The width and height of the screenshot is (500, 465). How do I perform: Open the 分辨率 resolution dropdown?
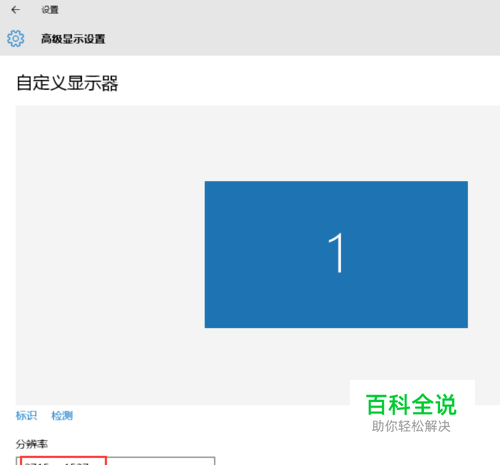point(115,461)
